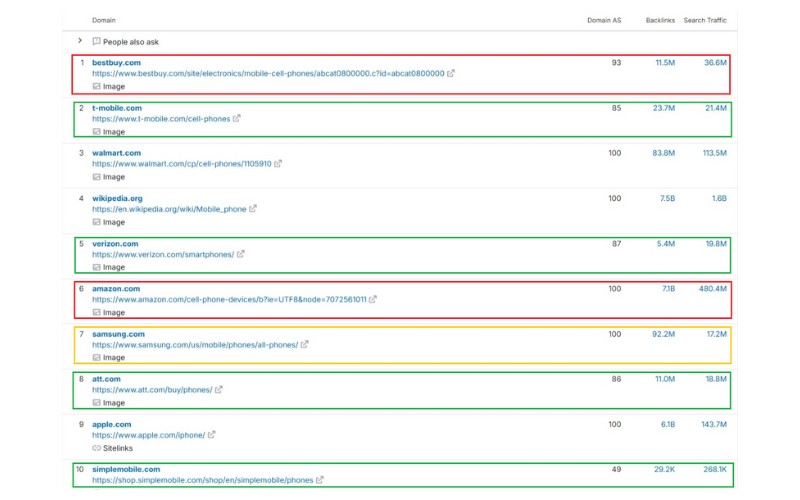Open the samsung.com domain link
The height and width of the screenshot is (500, 800).
(x=118, y=334)
